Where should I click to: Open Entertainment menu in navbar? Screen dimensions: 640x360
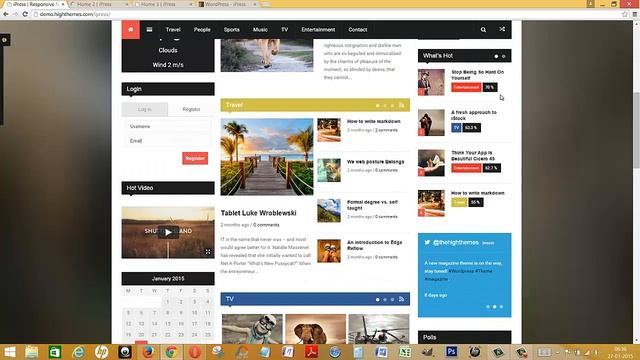coord(318,29)
